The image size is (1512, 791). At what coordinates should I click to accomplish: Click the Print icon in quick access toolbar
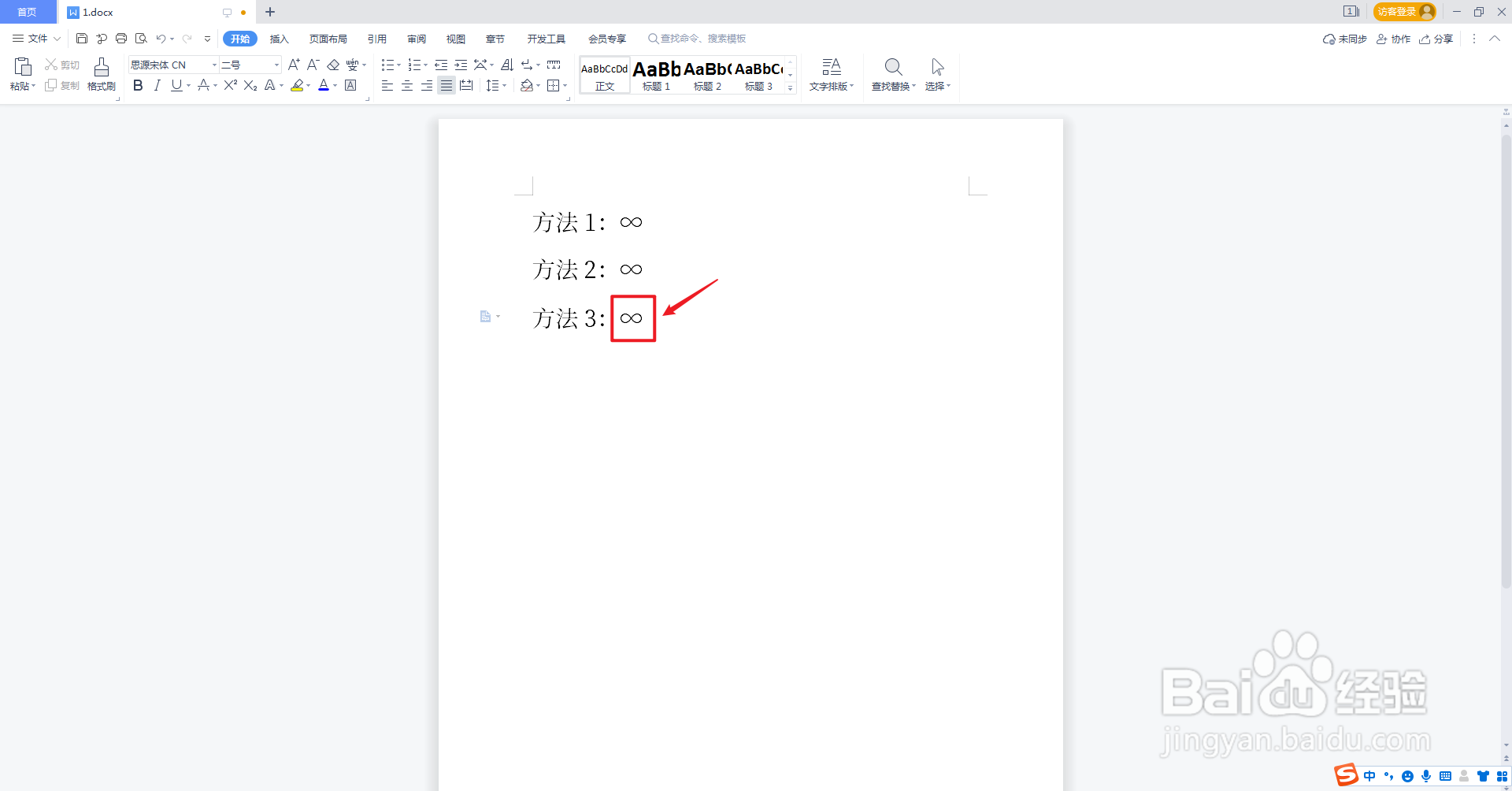(121, 39)
